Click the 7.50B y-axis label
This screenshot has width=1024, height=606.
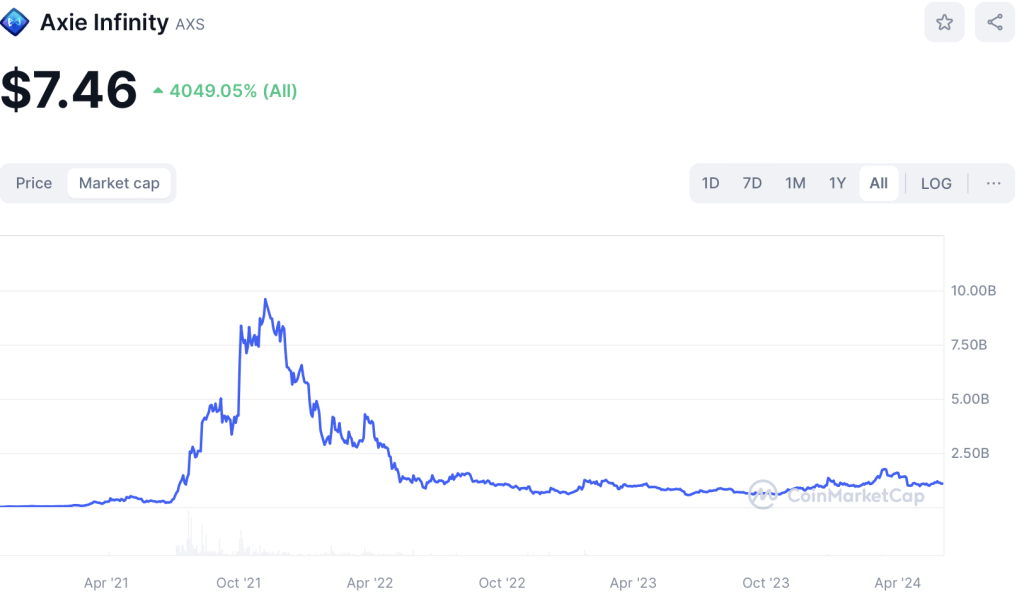coord(969,345)
